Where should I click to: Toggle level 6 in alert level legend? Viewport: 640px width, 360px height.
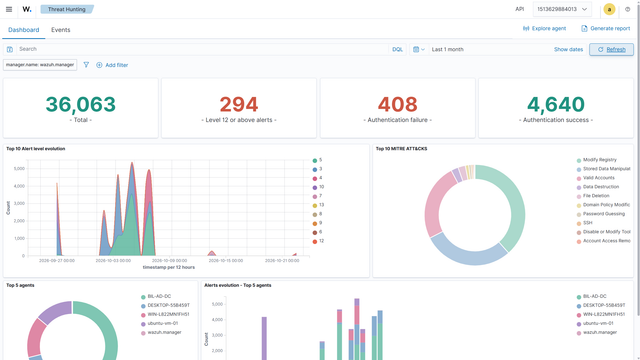pyautogui.click(x=318, y=232)
